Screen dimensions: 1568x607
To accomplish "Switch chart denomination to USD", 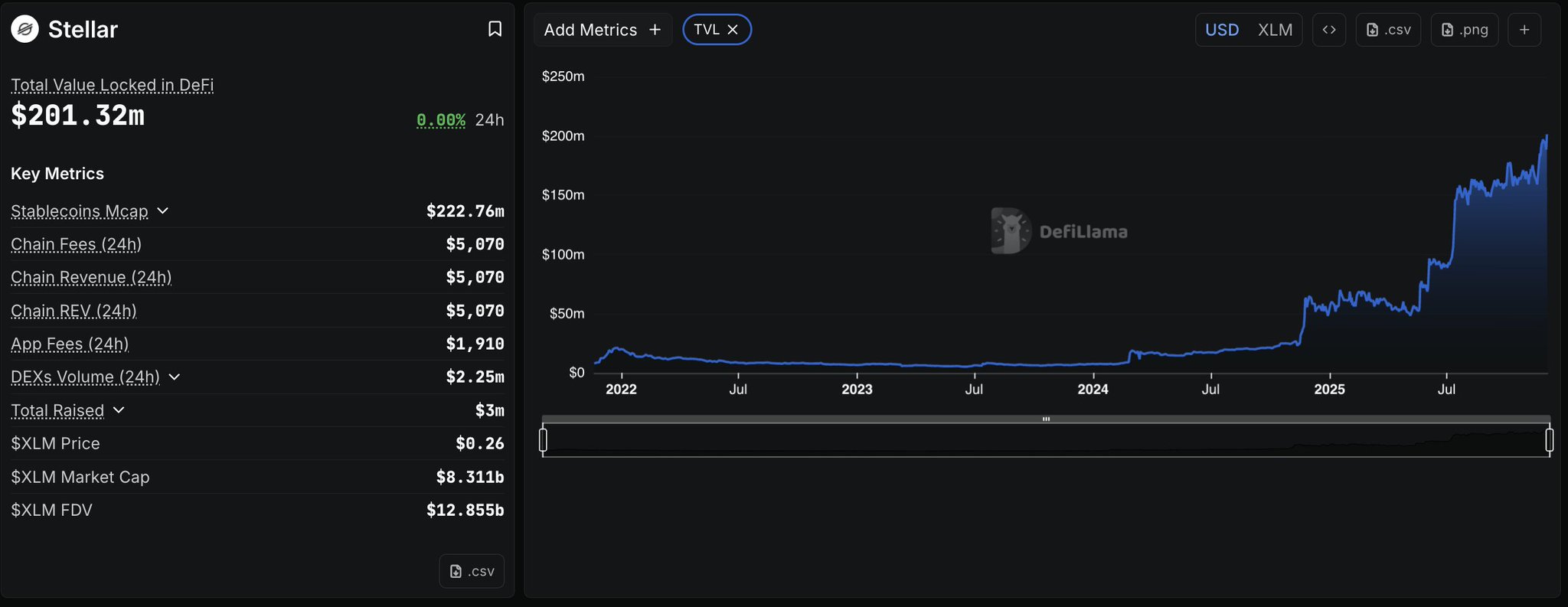I will click(x=1221, y=30).
